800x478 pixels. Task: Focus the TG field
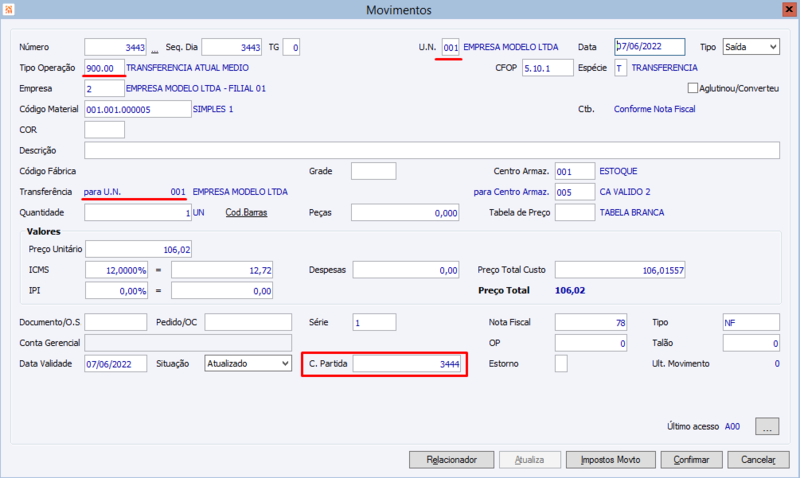pos(291,47)
